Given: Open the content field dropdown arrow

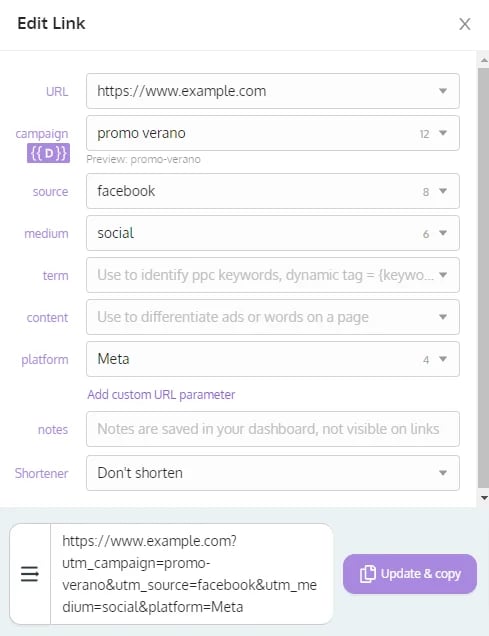Looking at the screenshot, I should click(x=443, y=317).
